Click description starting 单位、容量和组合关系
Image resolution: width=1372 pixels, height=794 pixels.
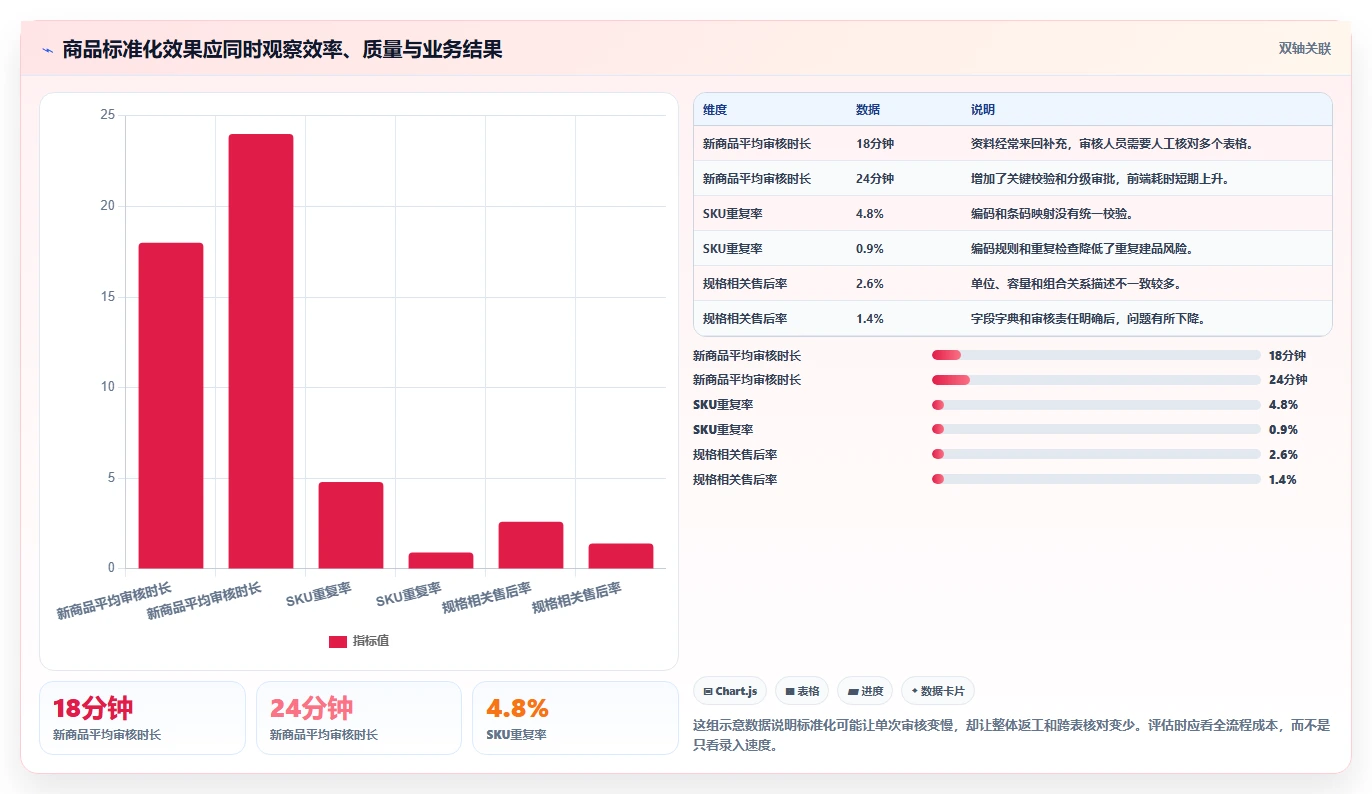[1076, 284]
